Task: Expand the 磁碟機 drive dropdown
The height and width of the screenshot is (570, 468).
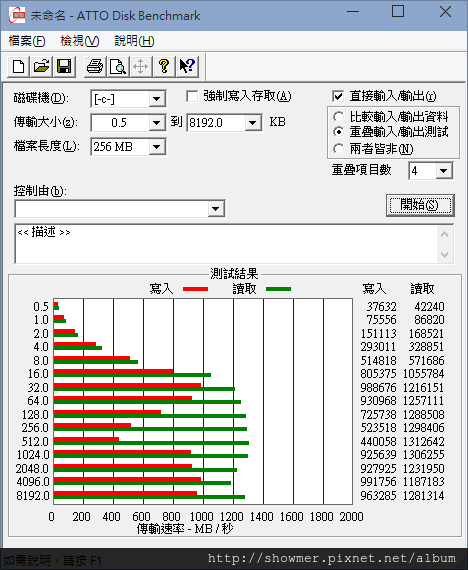Action: [x=157, y=99]
